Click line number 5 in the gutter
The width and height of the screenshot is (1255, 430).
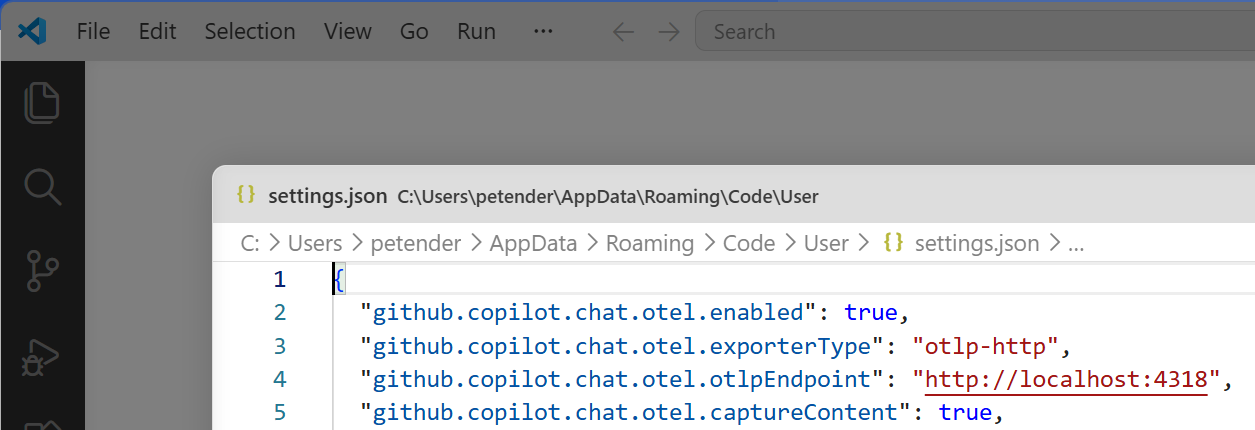point(280,412)
